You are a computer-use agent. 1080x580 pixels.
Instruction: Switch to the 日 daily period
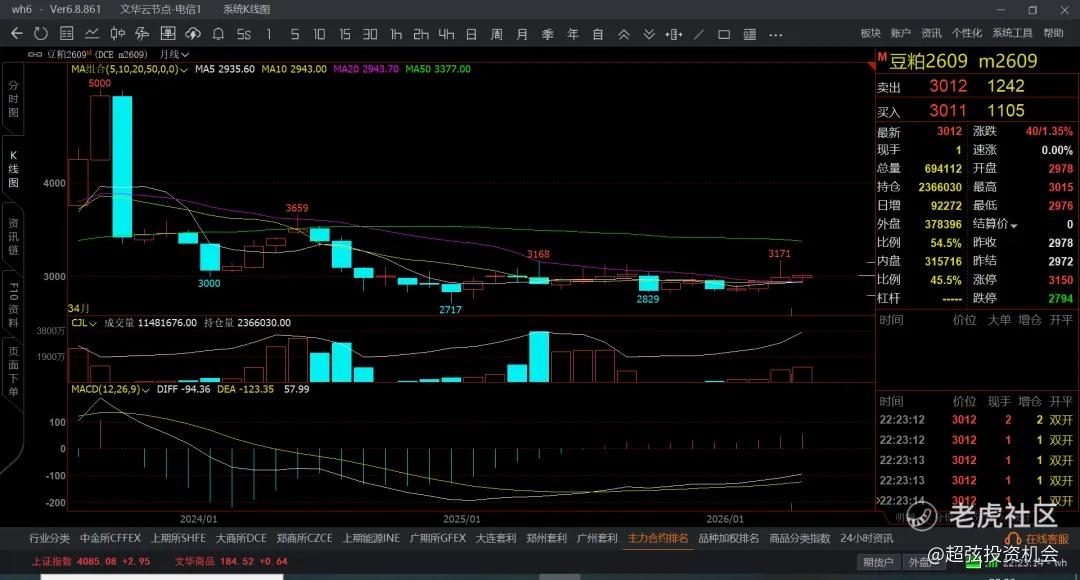(x=471, y=34)
